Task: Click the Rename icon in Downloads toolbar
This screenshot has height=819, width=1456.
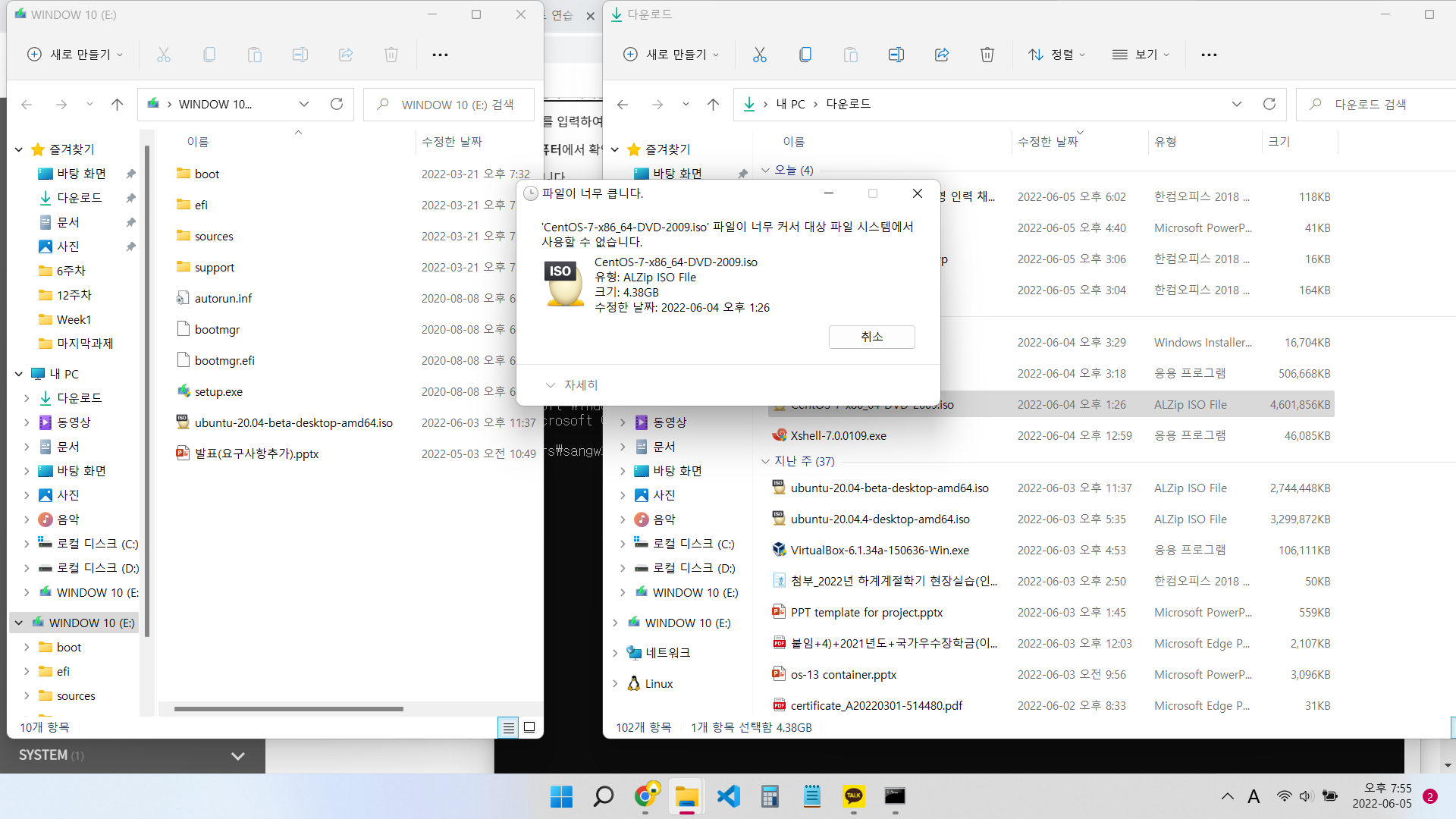Action: (896, 55)
